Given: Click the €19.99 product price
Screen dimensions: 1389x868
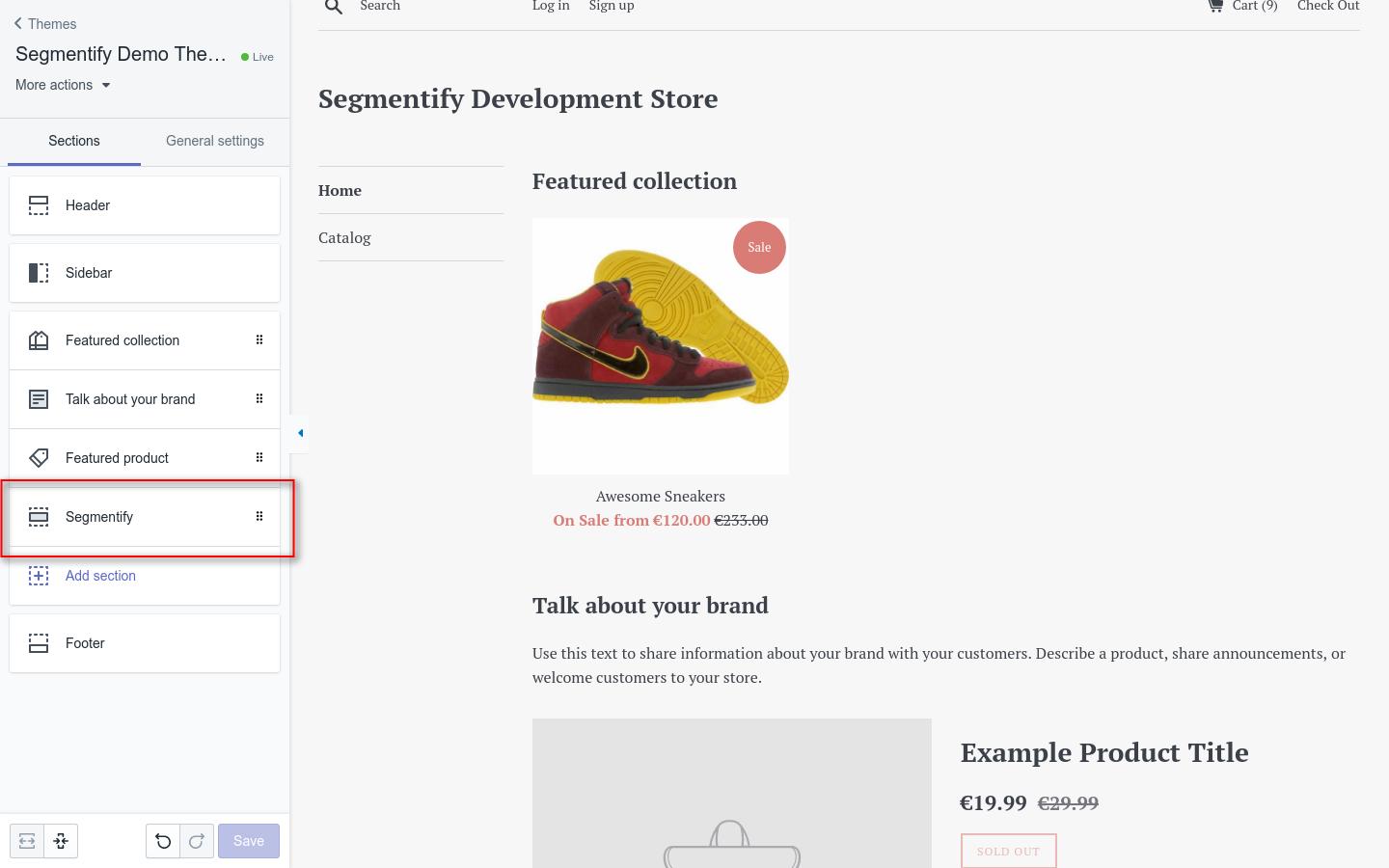Looking at the screenshot, I should coord(994,802).
